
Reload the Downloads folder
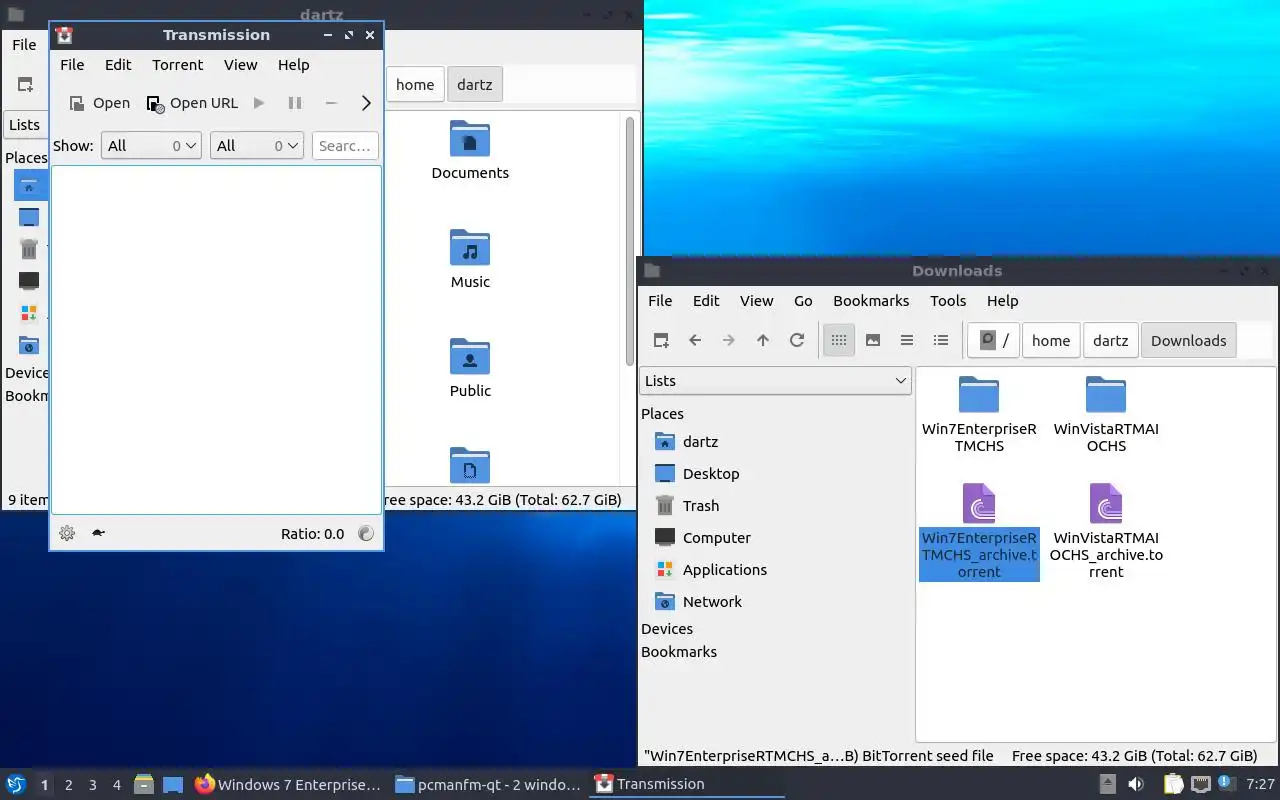797,341
